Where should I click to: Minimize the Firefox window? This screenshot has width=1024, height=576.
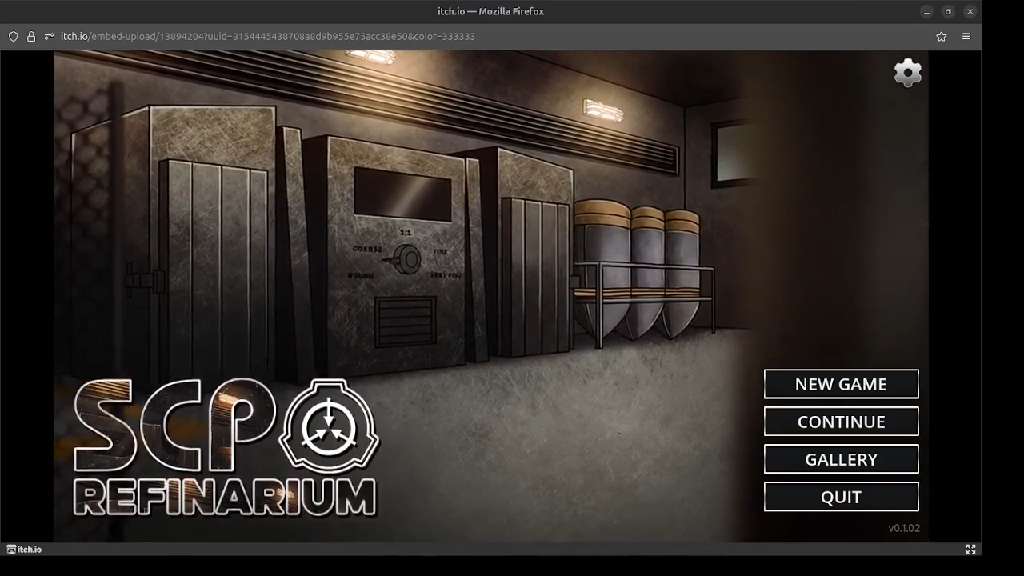[928, 11]
